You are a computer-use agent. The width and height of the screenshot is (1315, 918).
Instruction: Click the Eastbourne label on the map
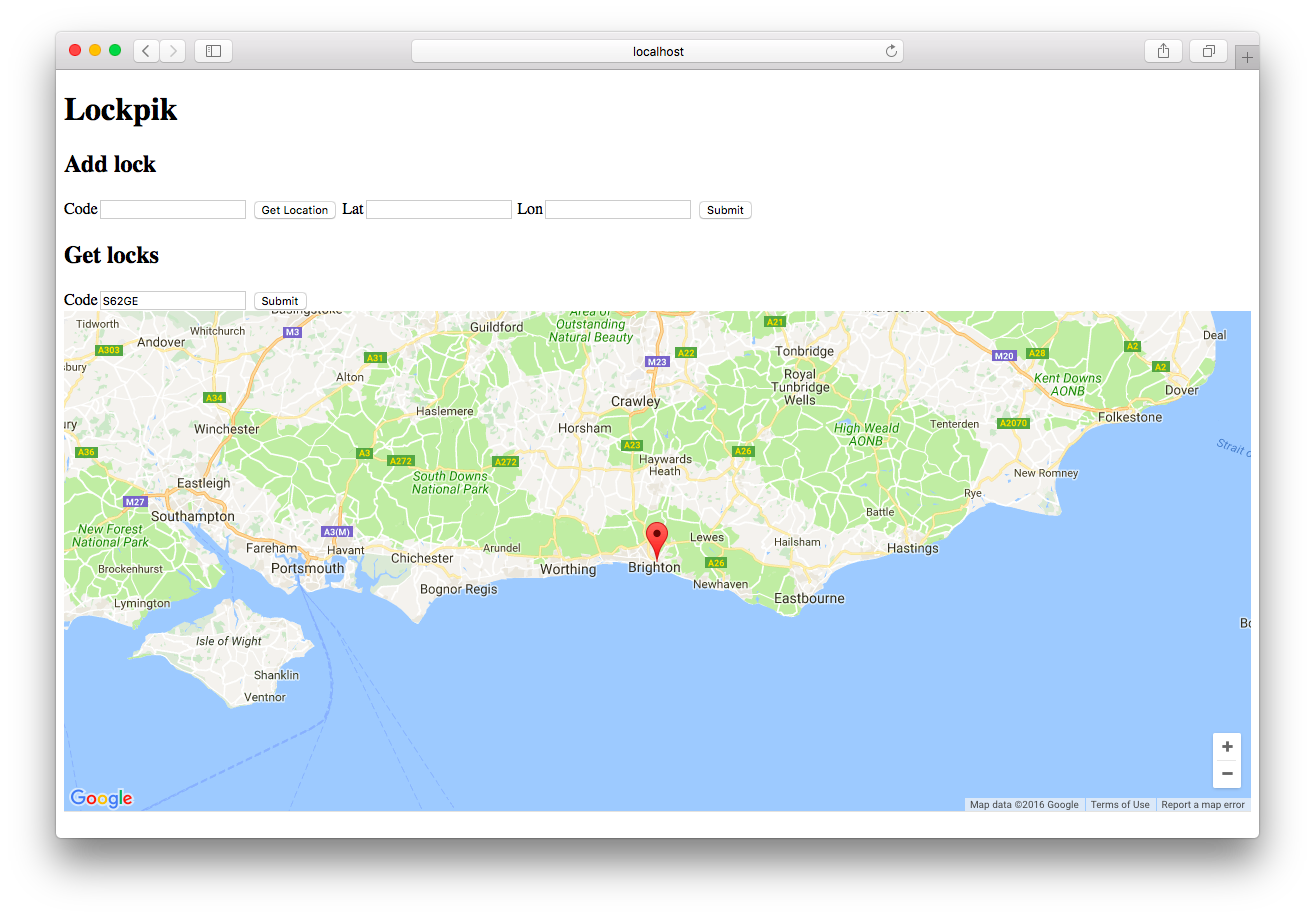(809, 598)
